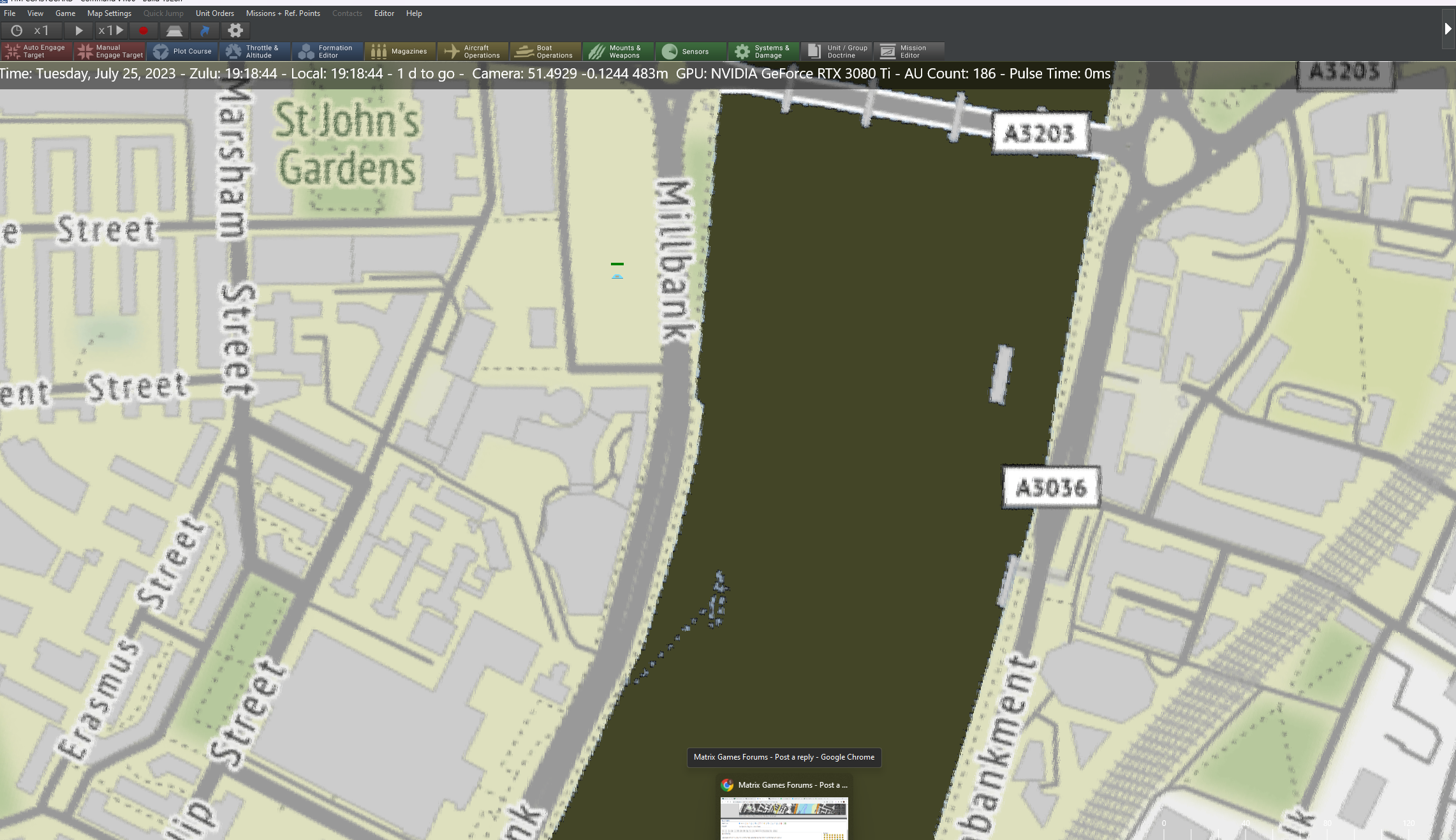Click the 'Camera: 51.4929 -0.1244 483m' readout
1456x840 pixels.
(x=570, y=74)
